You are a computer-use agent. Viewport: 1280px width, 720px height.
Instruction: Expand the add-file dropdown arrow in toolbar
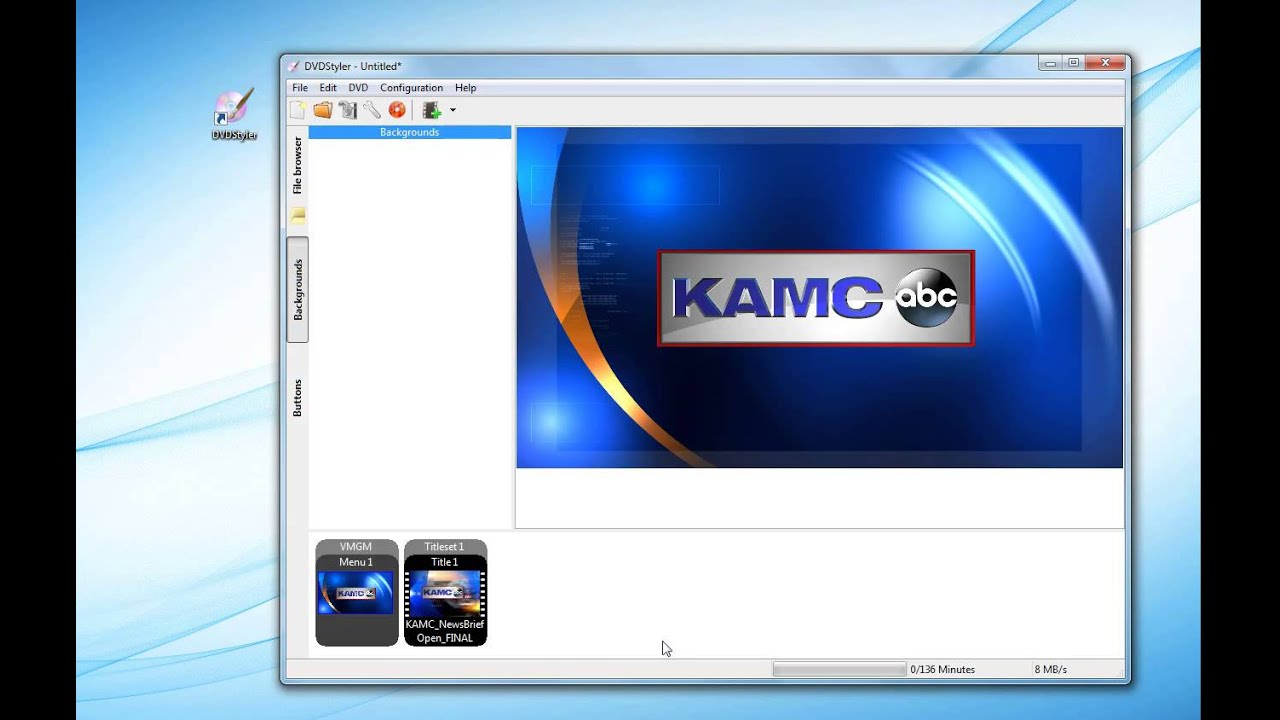point(452,110)
